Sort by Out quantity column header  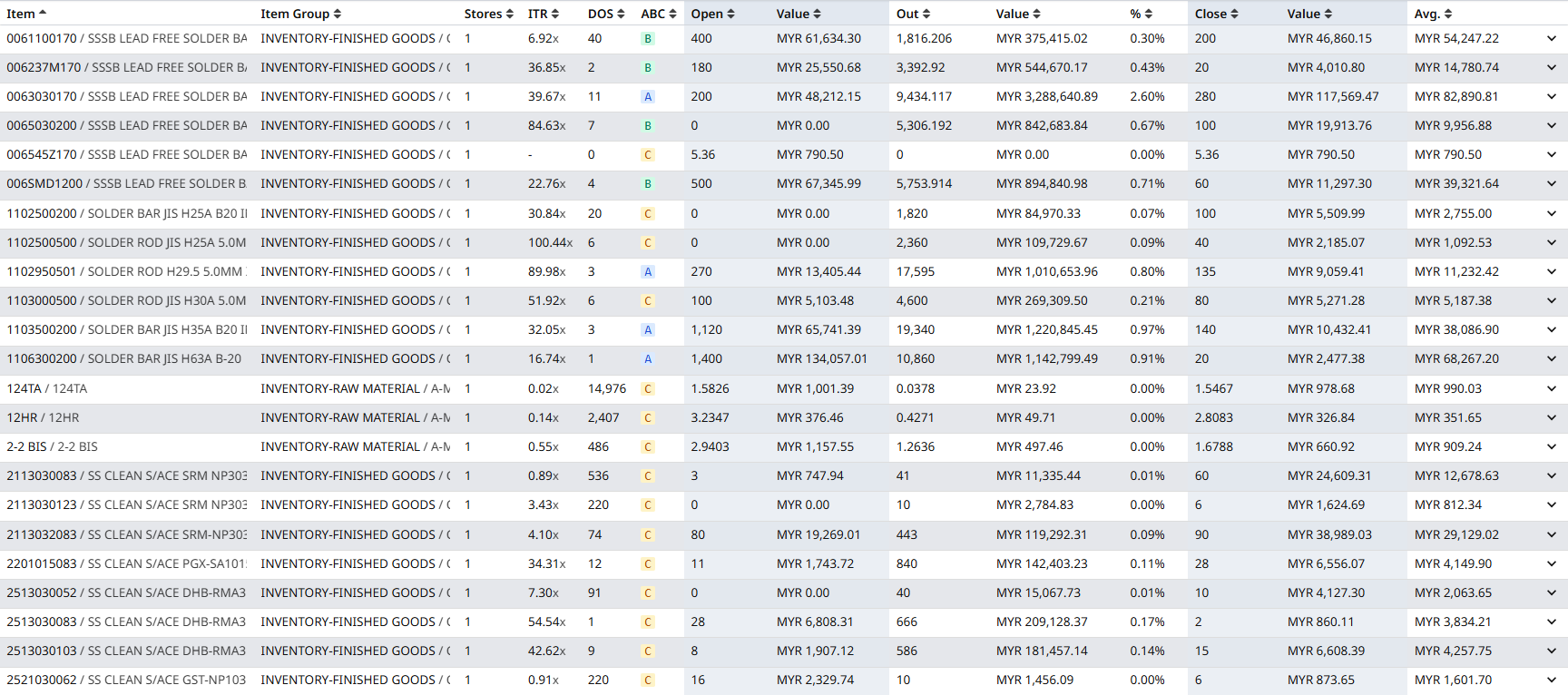pos(913,14)
